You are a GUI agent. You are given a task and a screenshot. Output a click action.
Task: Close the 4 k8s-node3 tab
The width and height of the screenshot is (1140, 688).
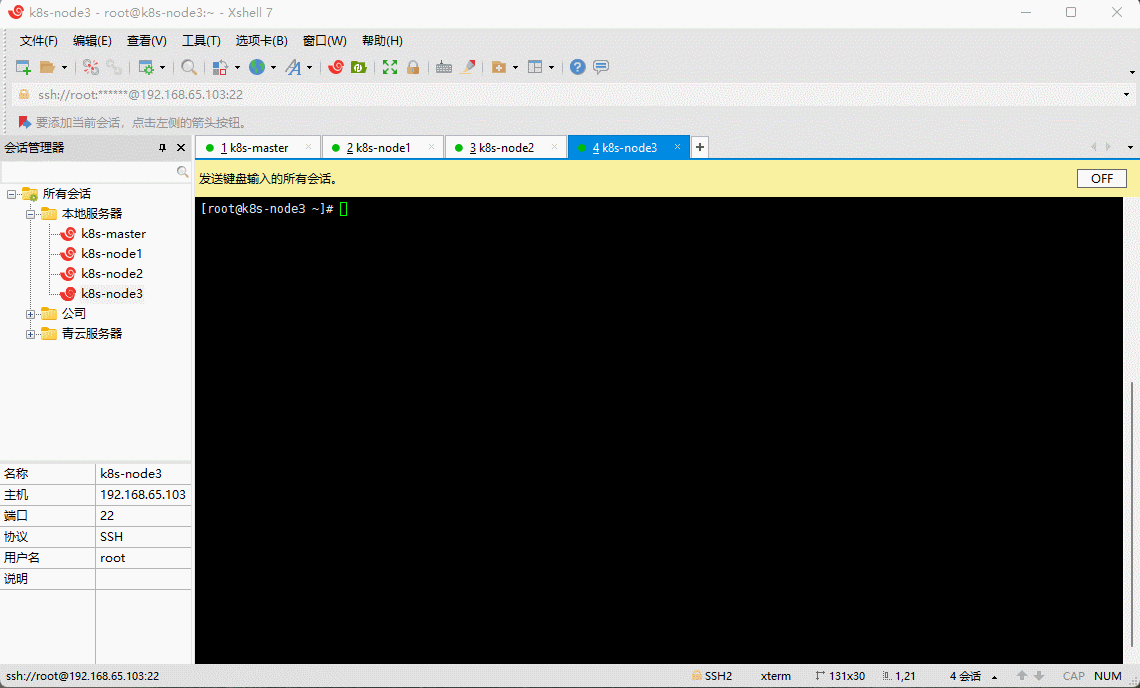coord(677,147)
